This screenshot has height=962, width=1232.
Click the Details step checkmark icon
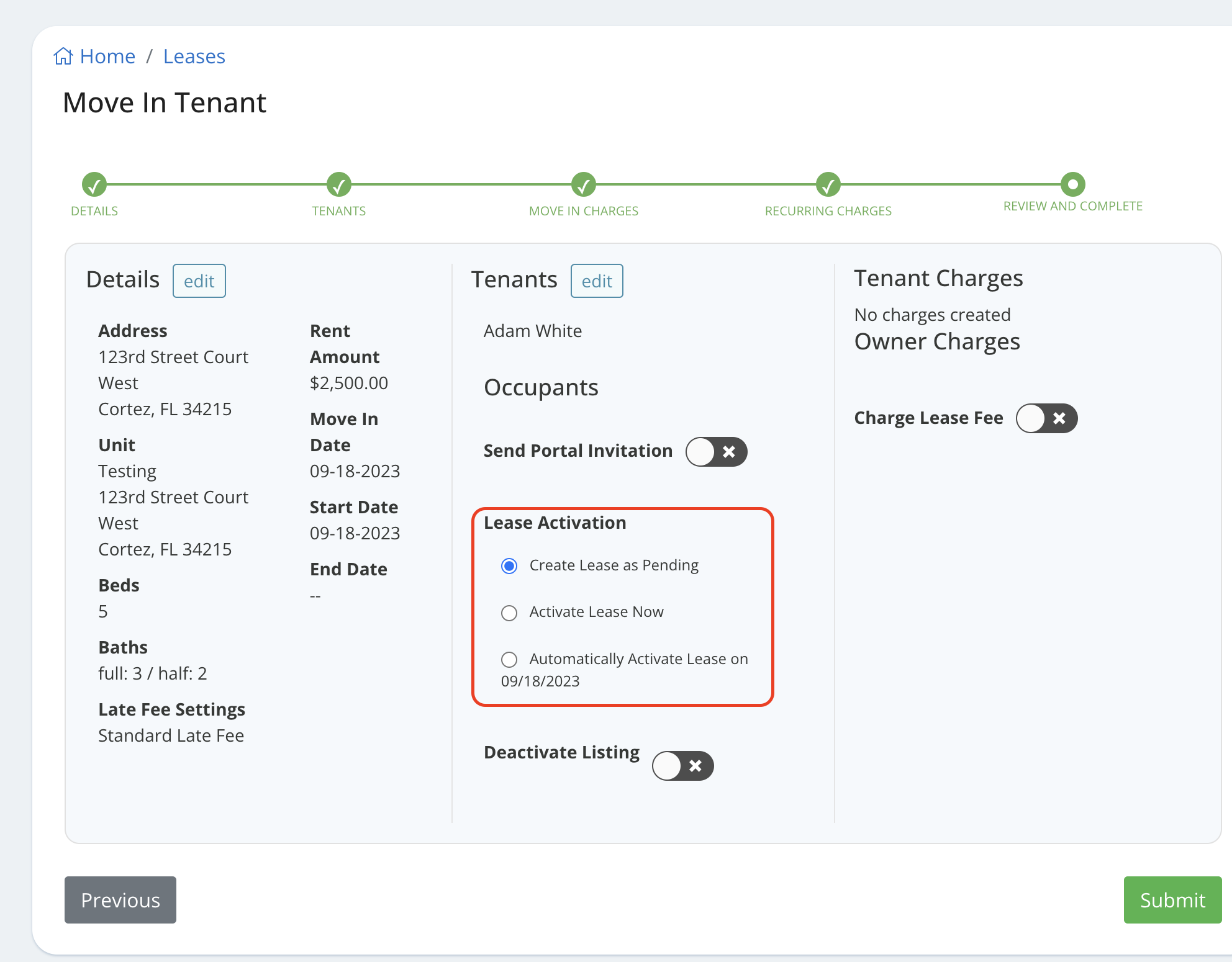click(x=94, y=186)
